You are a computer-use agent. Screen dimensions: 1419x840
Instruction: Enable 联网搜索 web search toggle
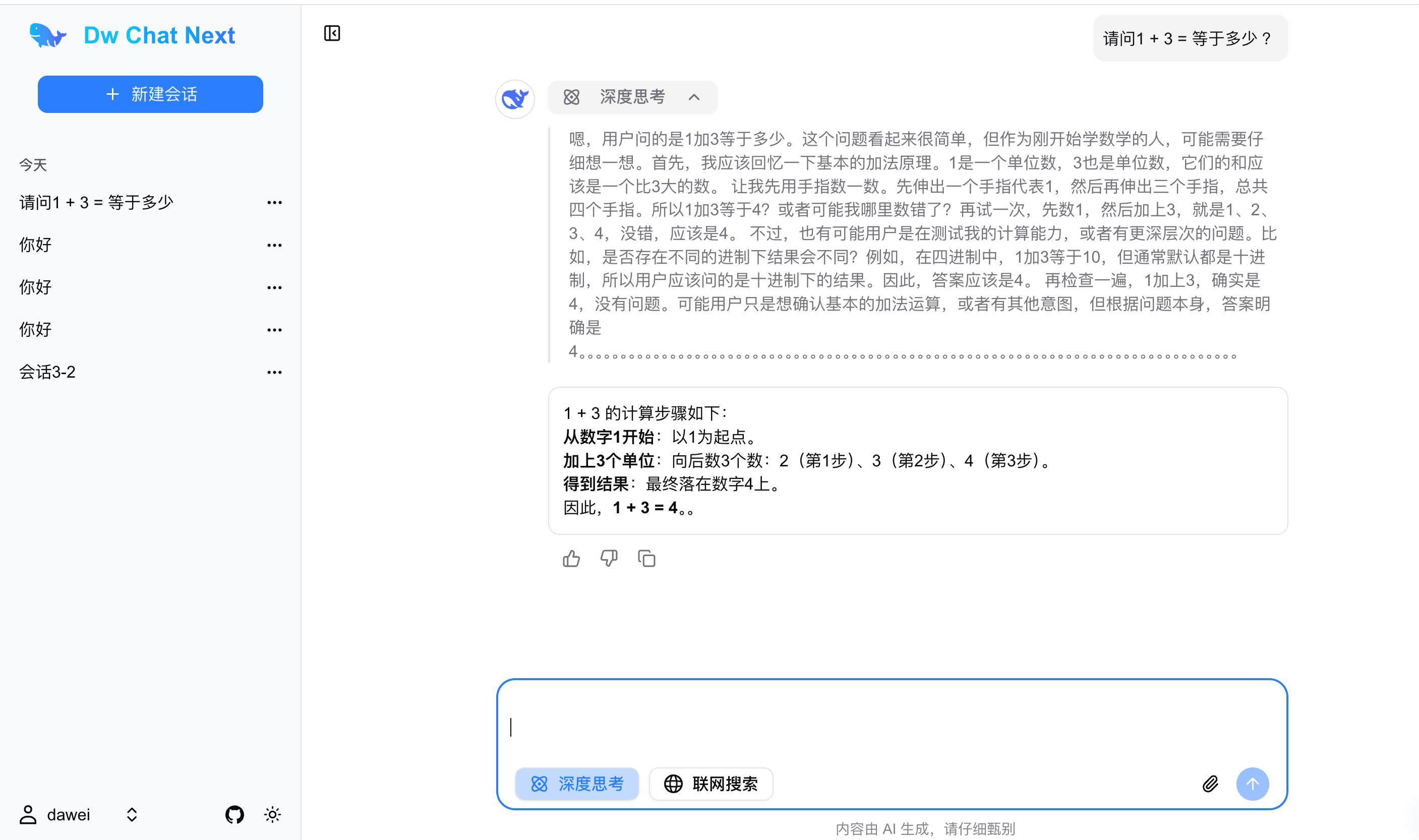pos(711,784)
